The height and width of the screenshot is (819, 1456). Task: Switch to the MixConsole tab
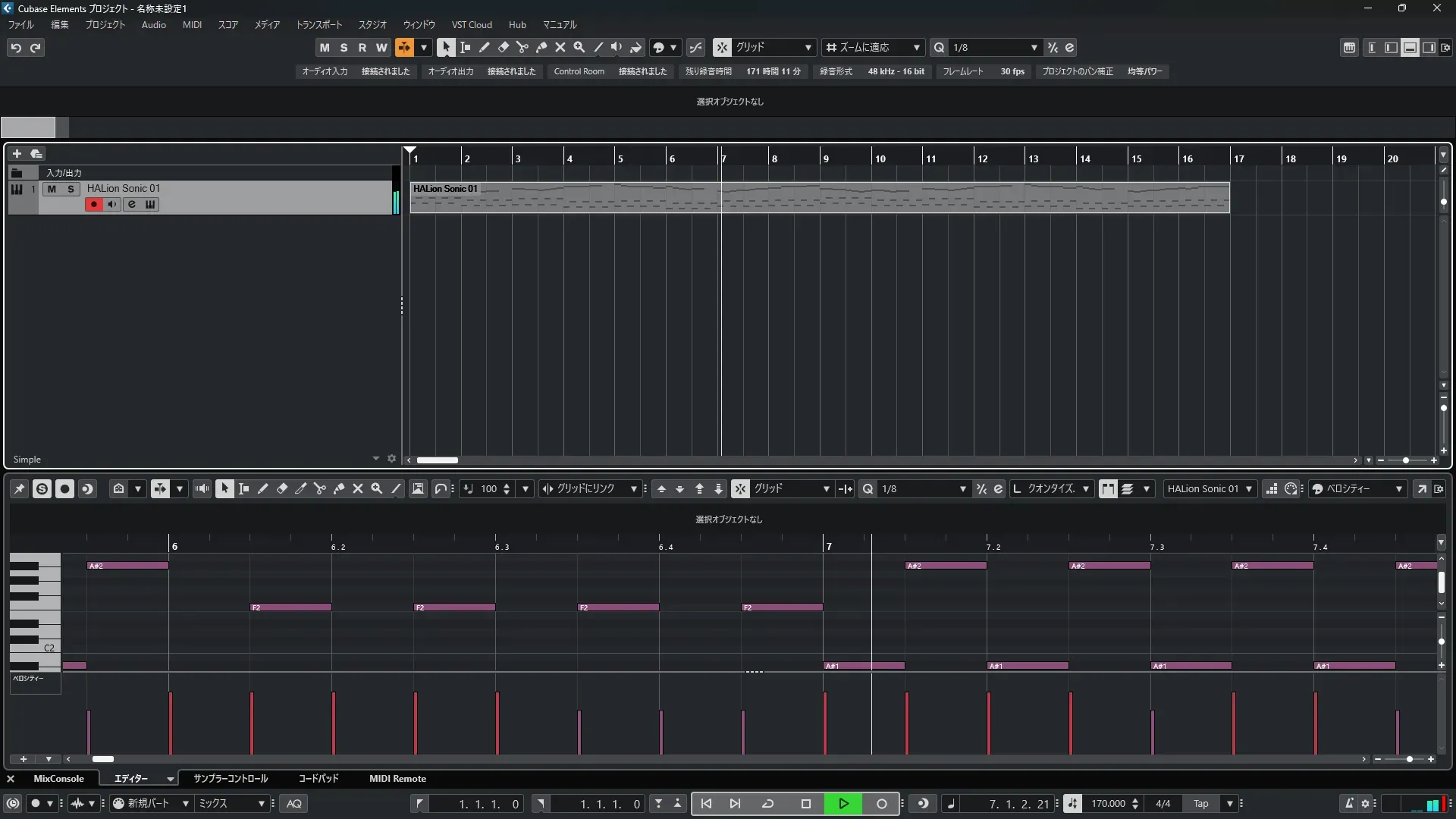pos(58,779)
